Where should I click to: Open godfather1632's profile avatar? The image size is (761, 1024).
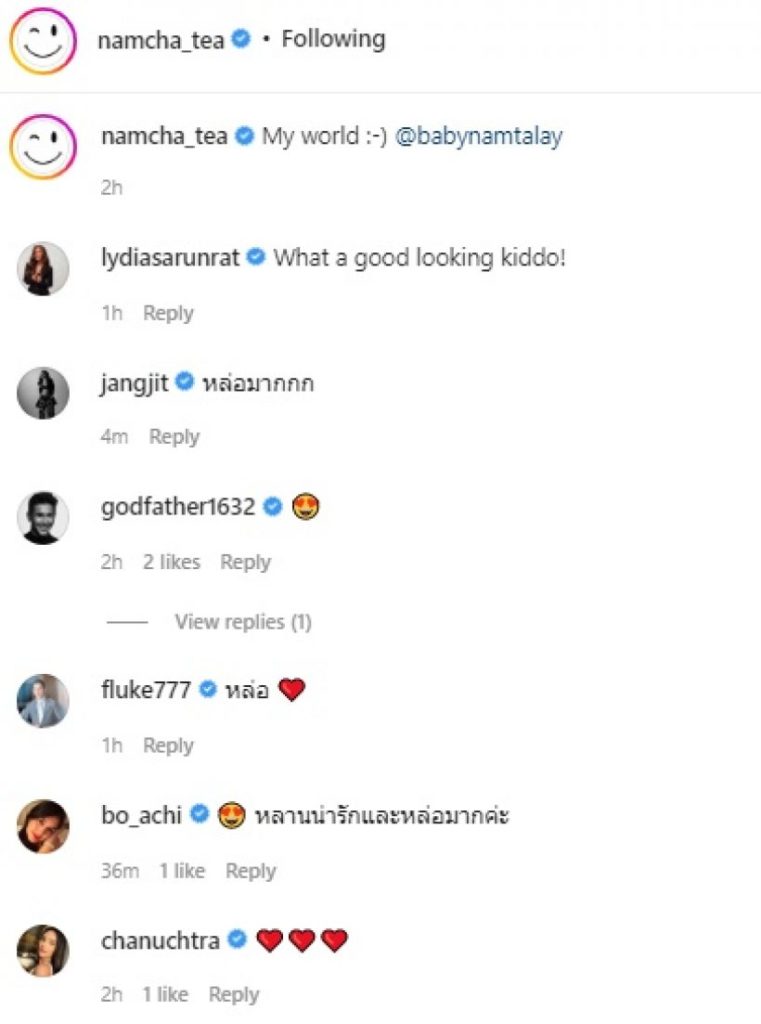tap(43, 518)
